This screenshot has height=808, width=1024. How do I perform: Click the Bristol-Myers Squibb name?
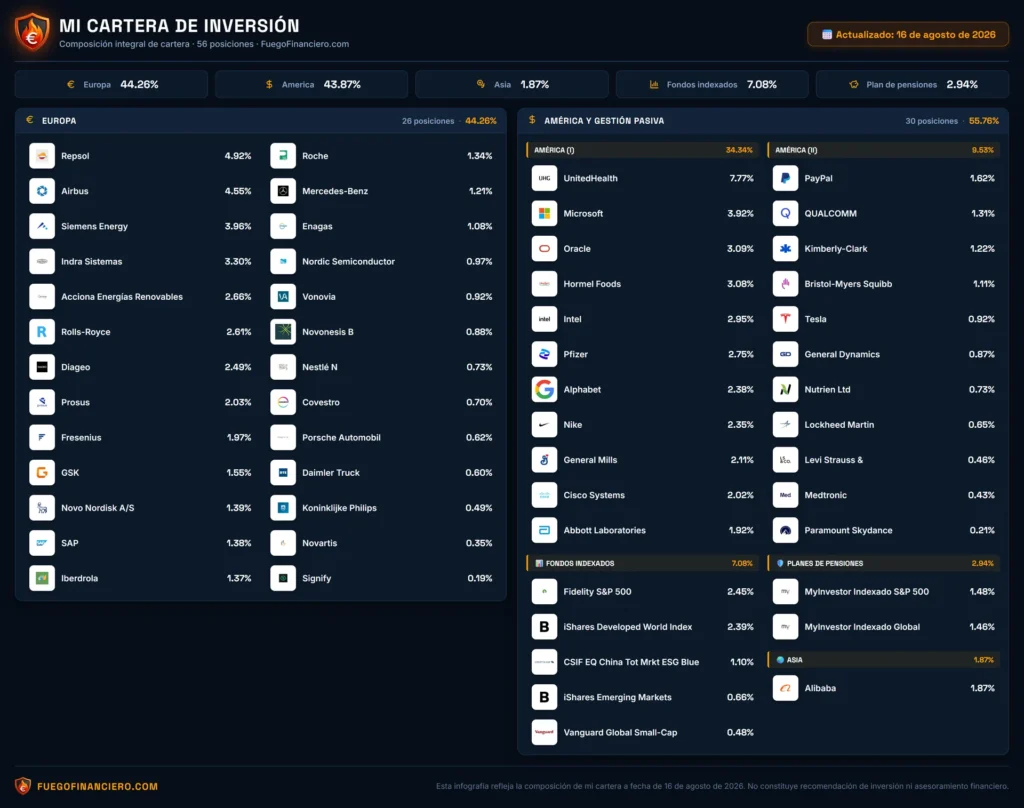(x=848, y=284)
